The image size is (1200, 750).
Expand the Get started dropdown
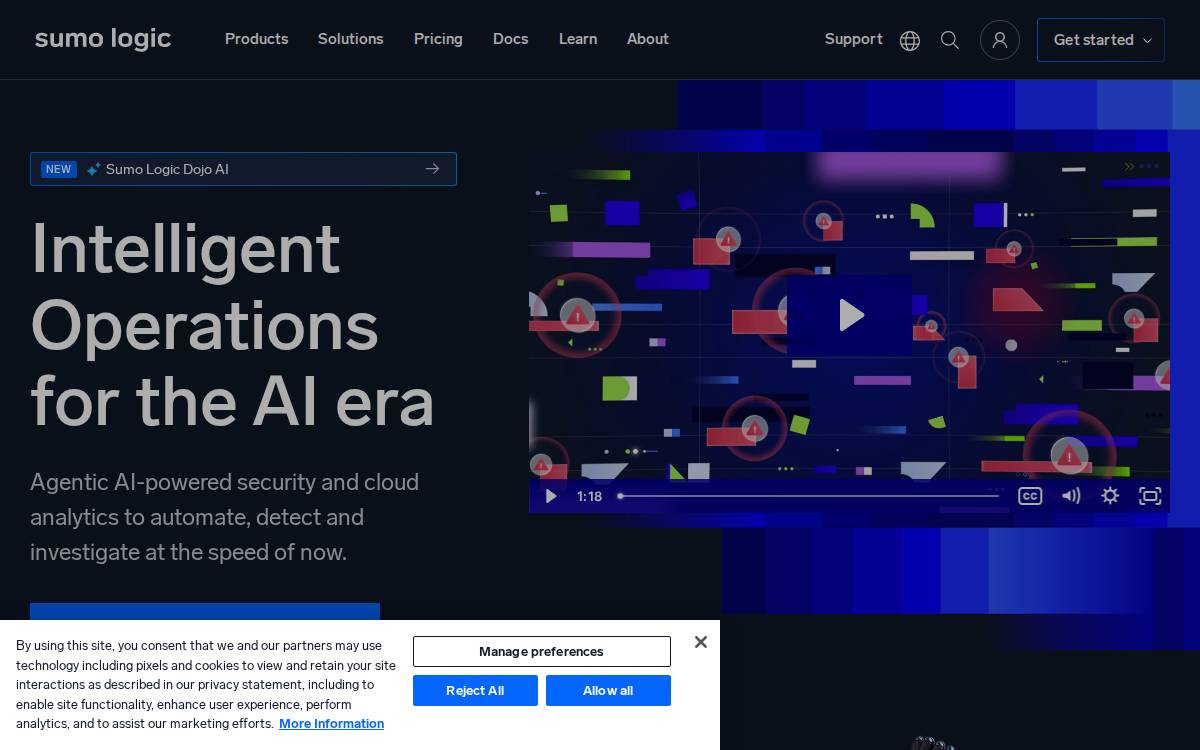(x=1101, y=40)
